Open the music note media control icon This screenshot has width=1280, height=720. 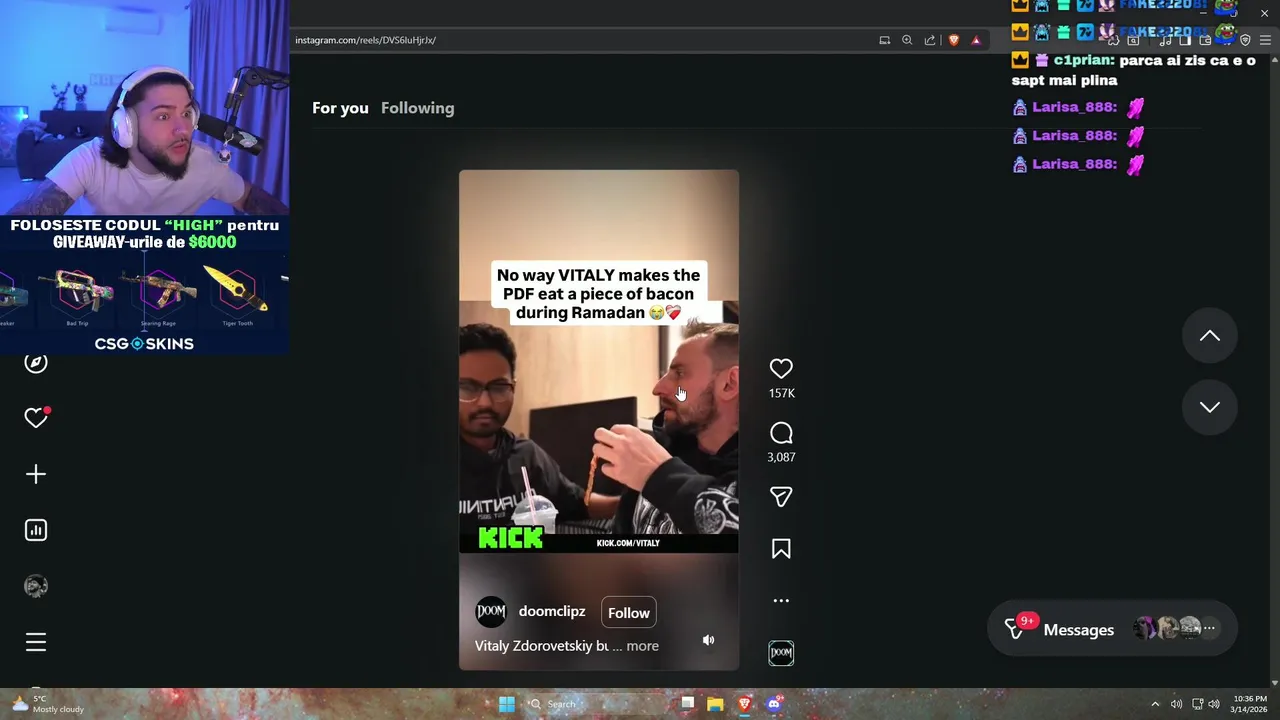1165,40
